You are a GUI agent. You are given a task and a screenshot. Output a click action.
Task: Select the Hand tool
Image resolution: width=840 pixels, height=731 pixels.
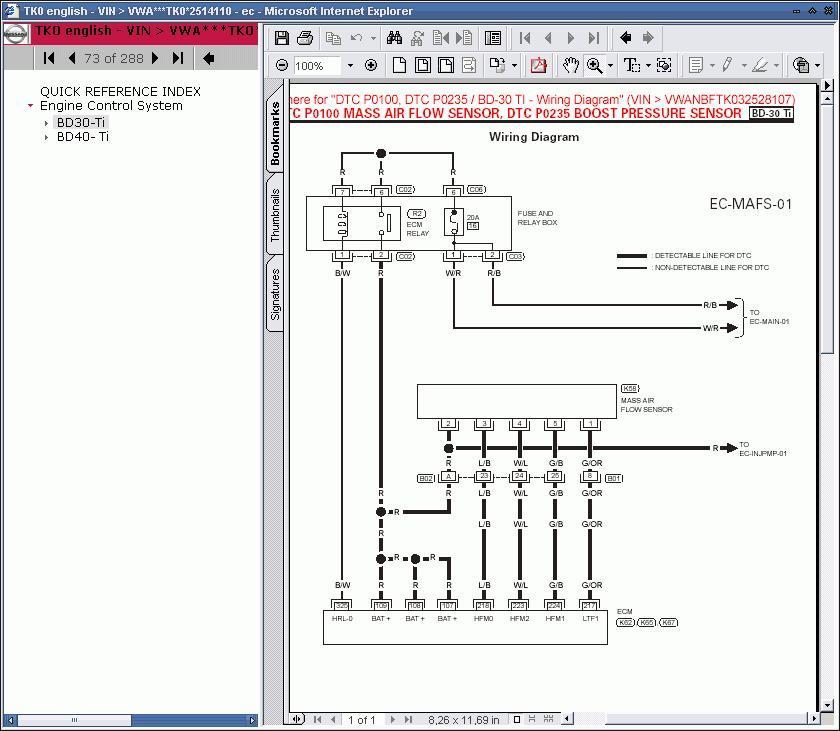(x=571, y=65)
